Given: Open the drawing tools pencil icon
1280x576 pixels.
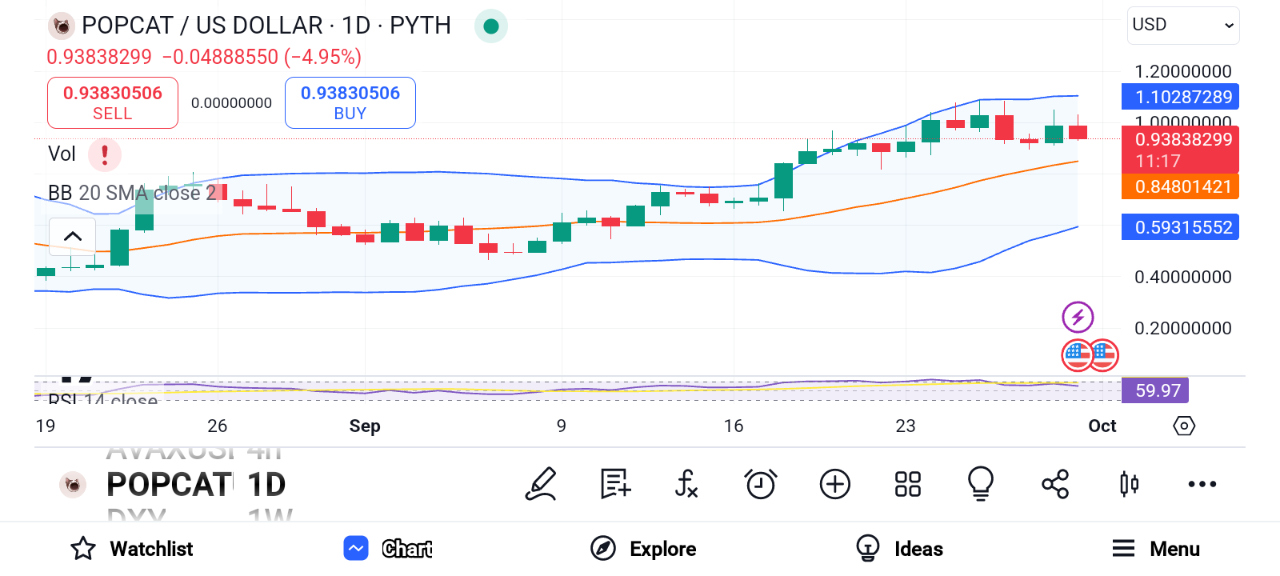Looking at the screenshot, I should coord(541,484).
